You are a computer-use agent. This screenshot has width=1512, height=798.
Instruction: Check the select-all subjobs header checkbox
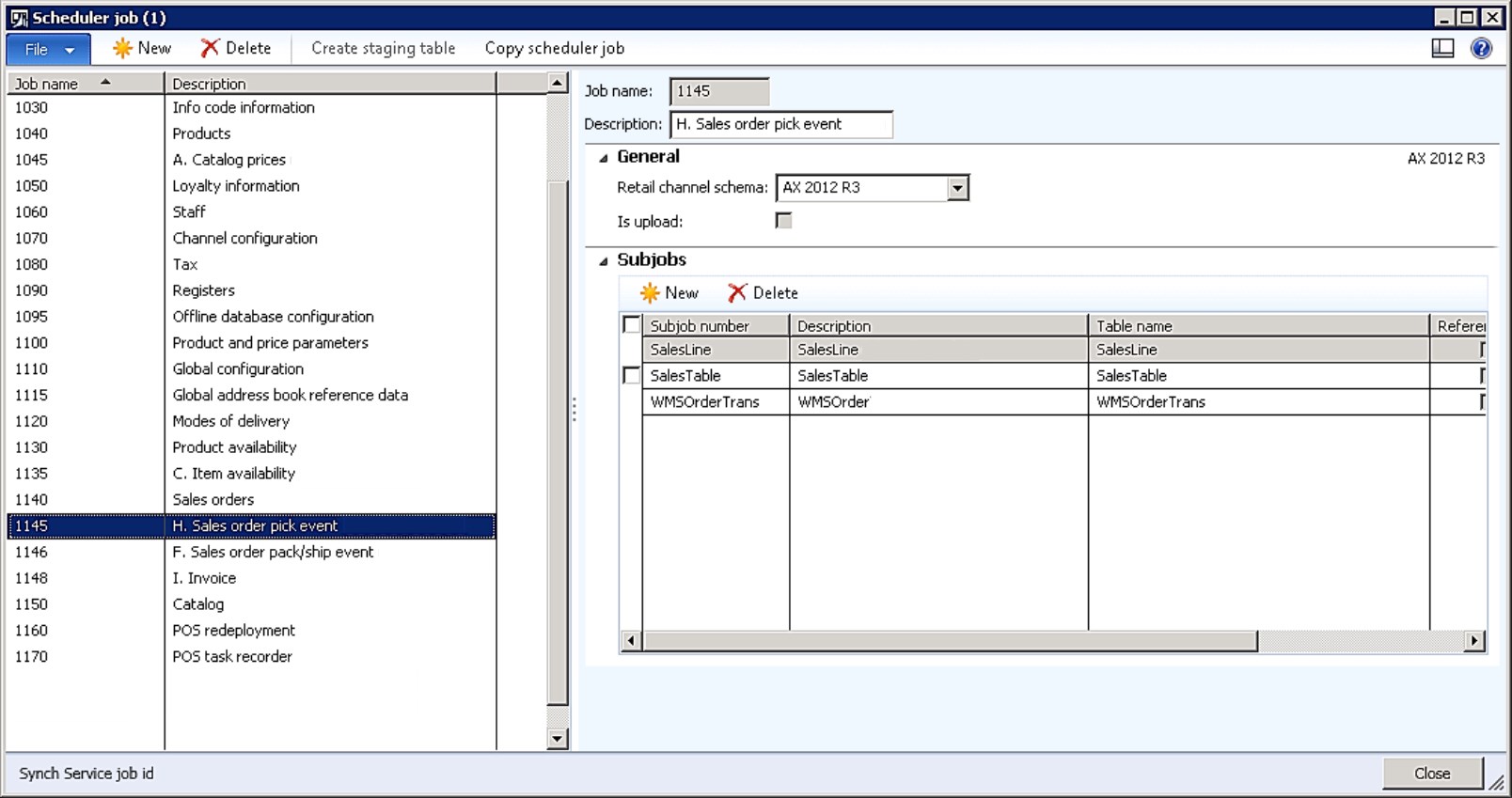(632, 325)
